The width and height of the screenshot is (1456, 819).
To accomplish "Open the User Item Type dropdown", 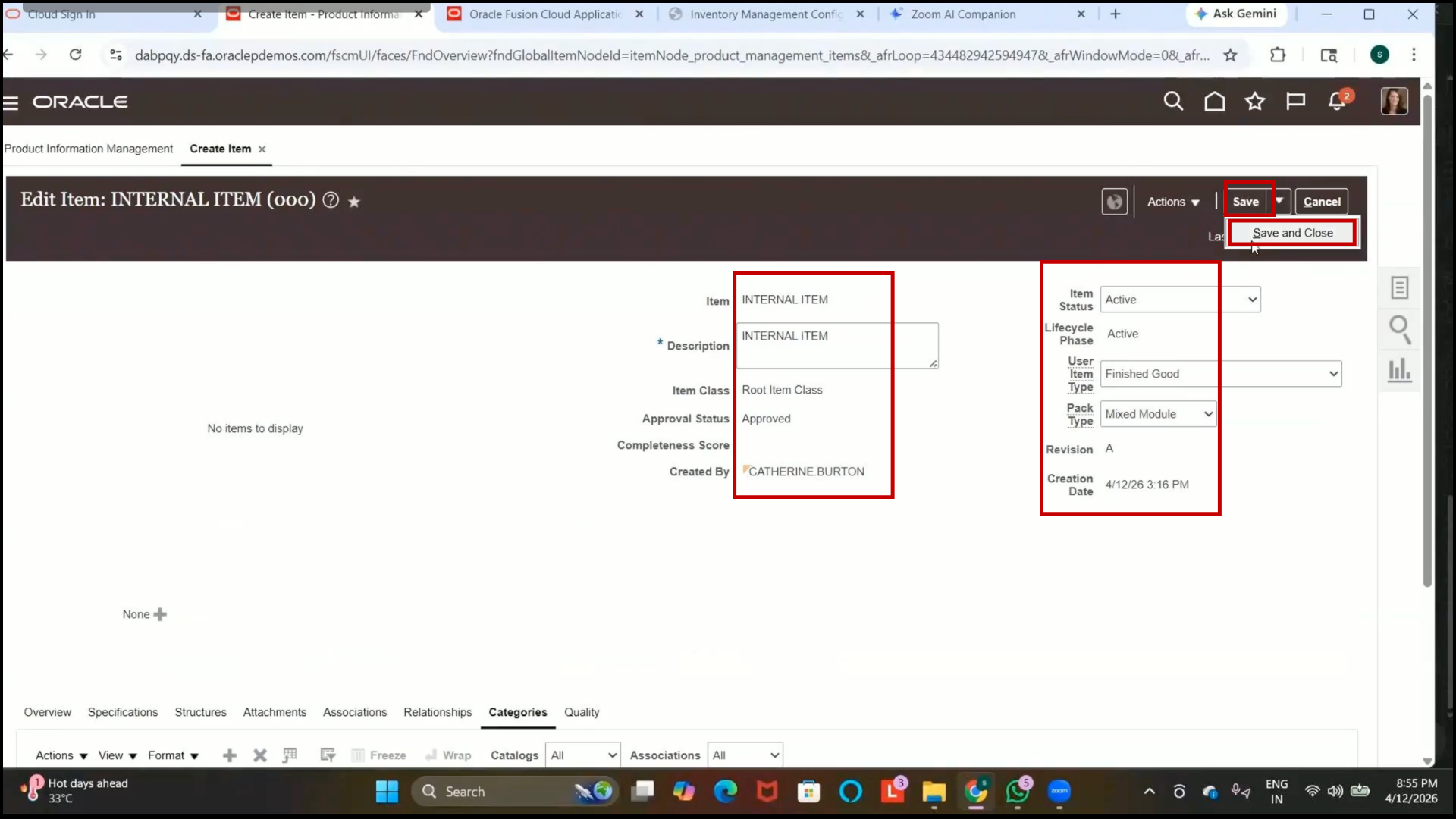I will [1220, 374].
